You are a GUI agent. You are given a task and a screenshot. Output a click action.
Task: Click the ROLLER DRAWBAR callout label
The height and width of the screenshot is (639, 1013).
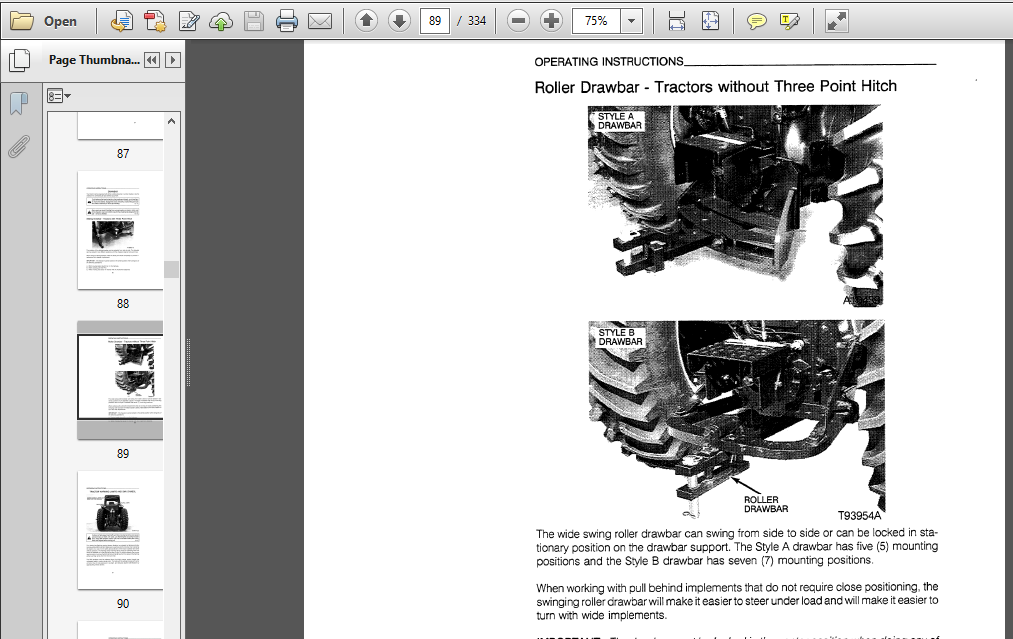click(x=766, y=504)
